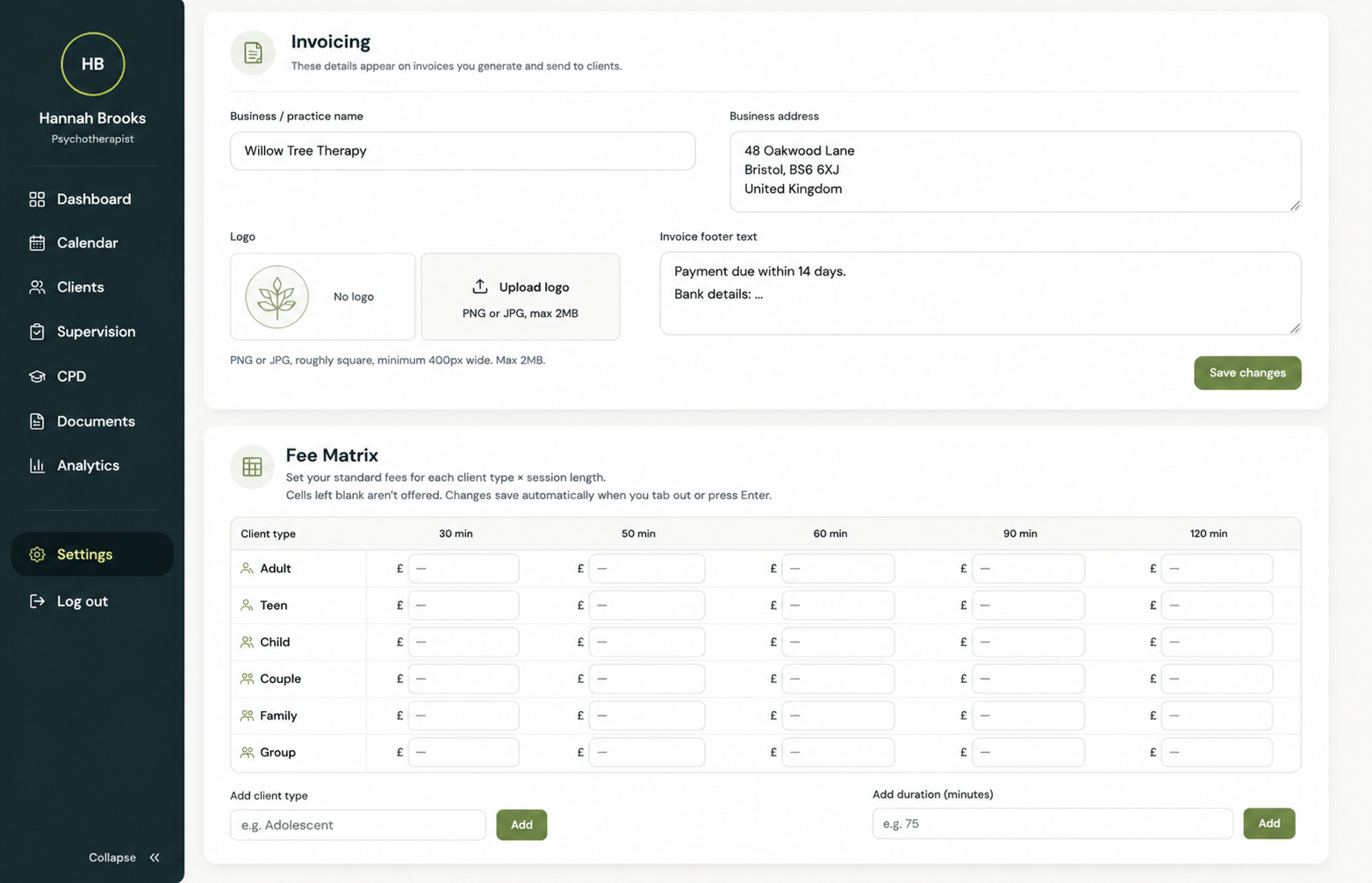This screenshot has height=883, width=1372.
Task: Click the leaf logo placeholder image
Action: (x=277, y=297)
